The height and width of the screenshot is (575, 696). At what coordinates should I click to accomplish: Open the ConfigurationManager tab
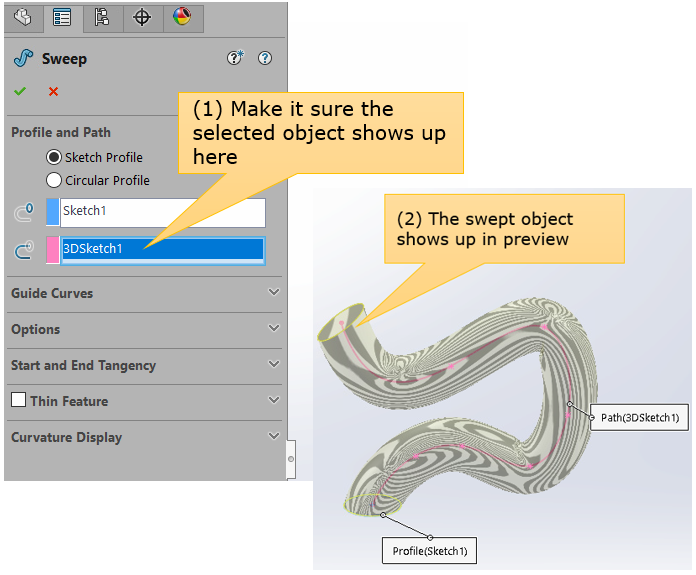point(102,18)
